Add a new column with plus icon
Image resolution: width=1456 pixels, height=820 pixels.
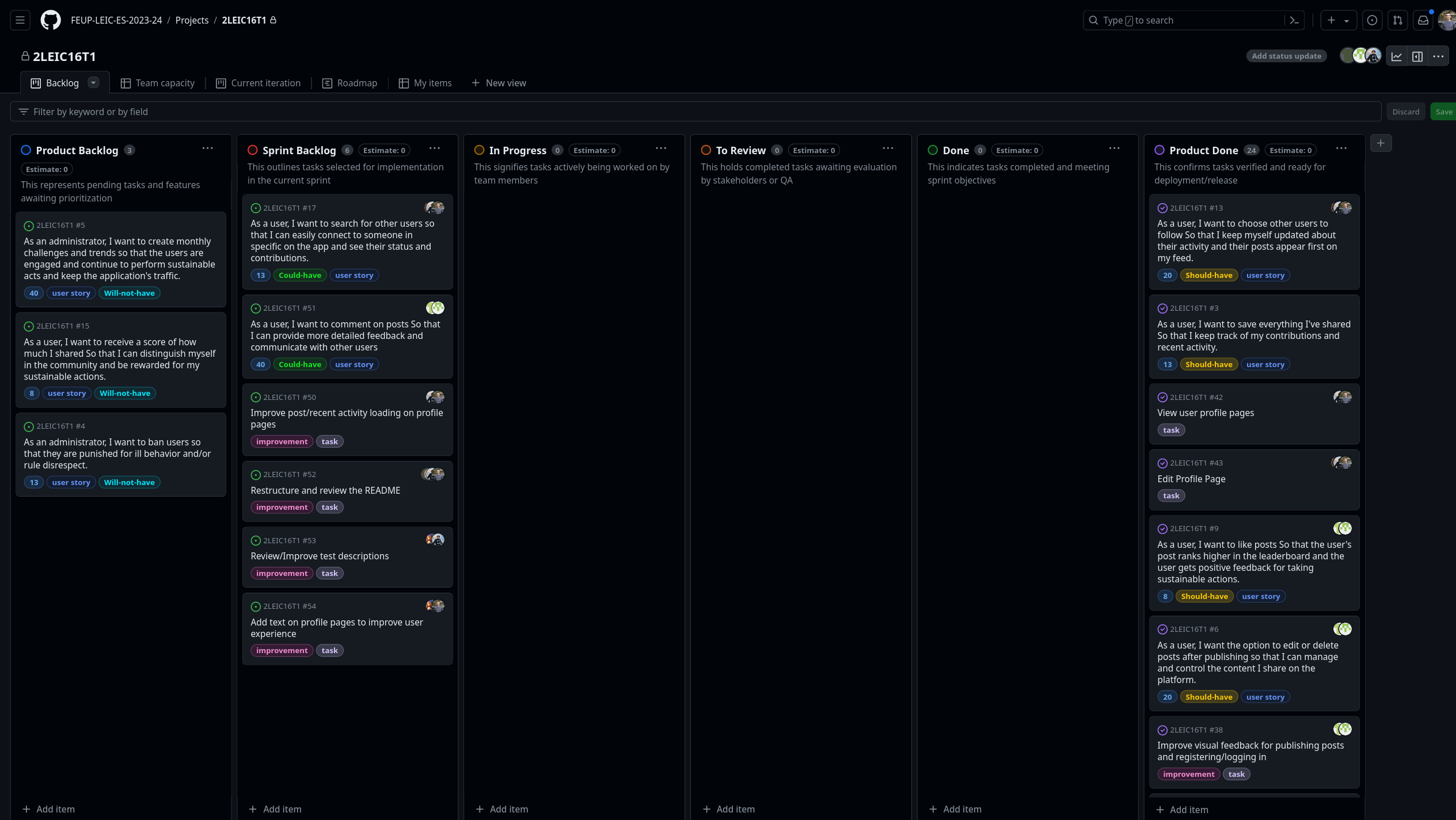[1381, 143]
